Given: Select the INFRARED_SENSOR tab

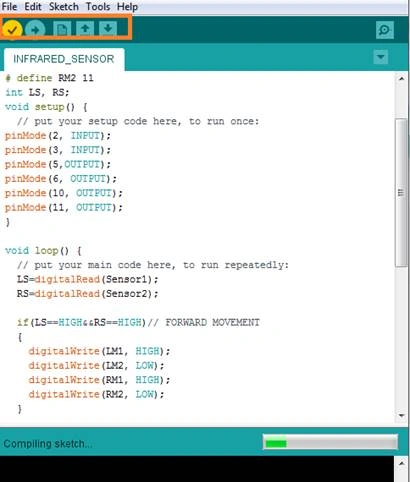Looking at the screenshot, I should [64, 59].
